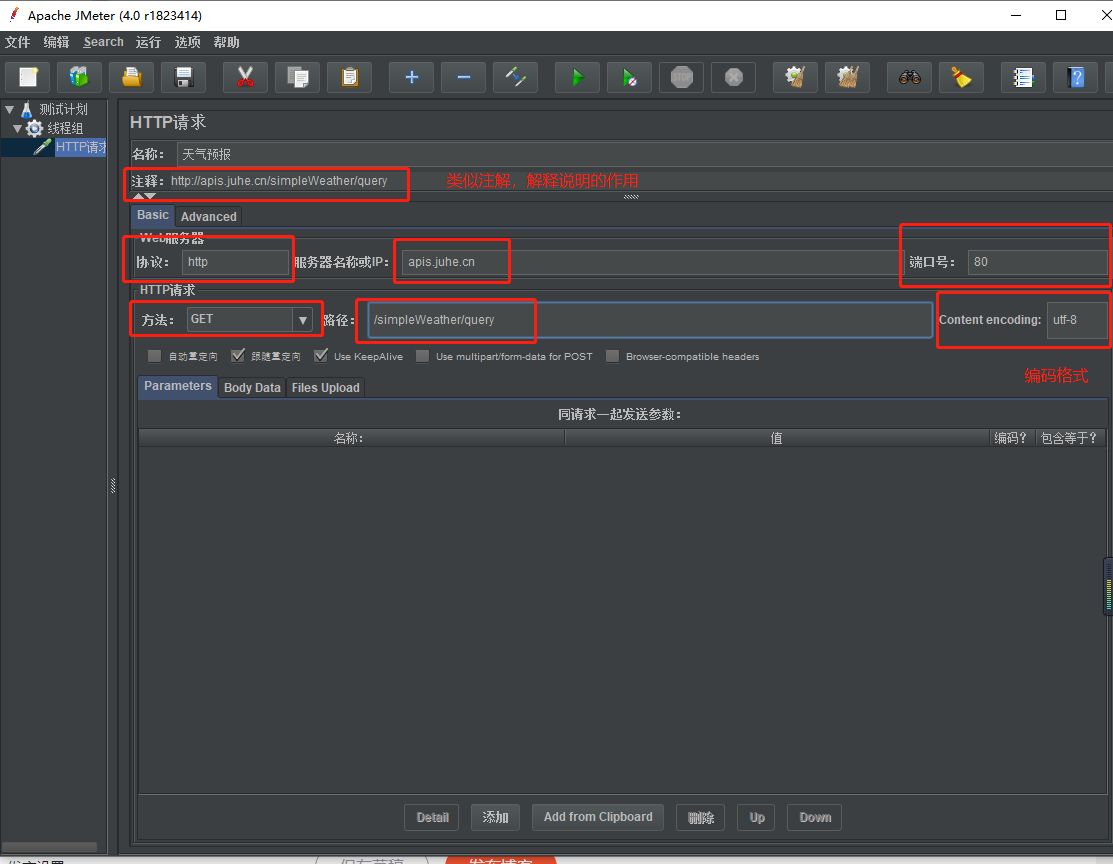Click the 编码? column header

1011,438
